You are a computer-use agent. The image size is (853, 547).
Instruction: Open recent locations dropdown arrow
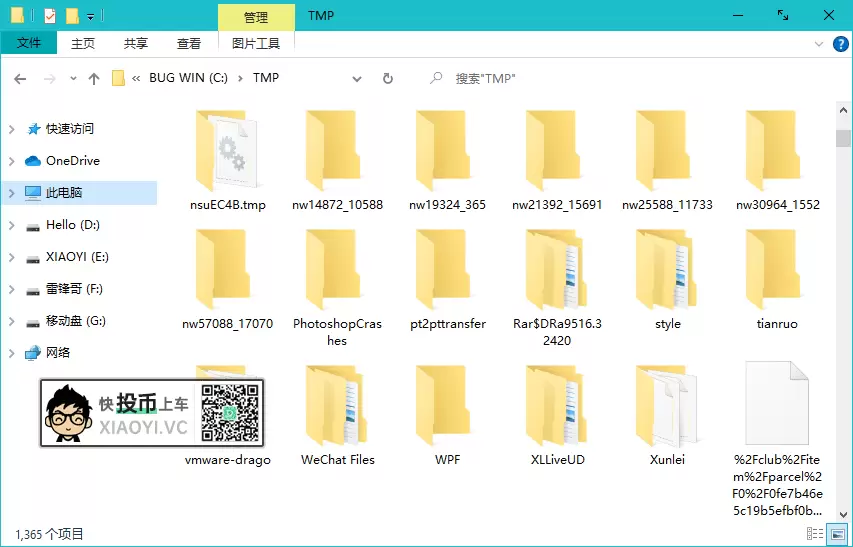point(73,79)
